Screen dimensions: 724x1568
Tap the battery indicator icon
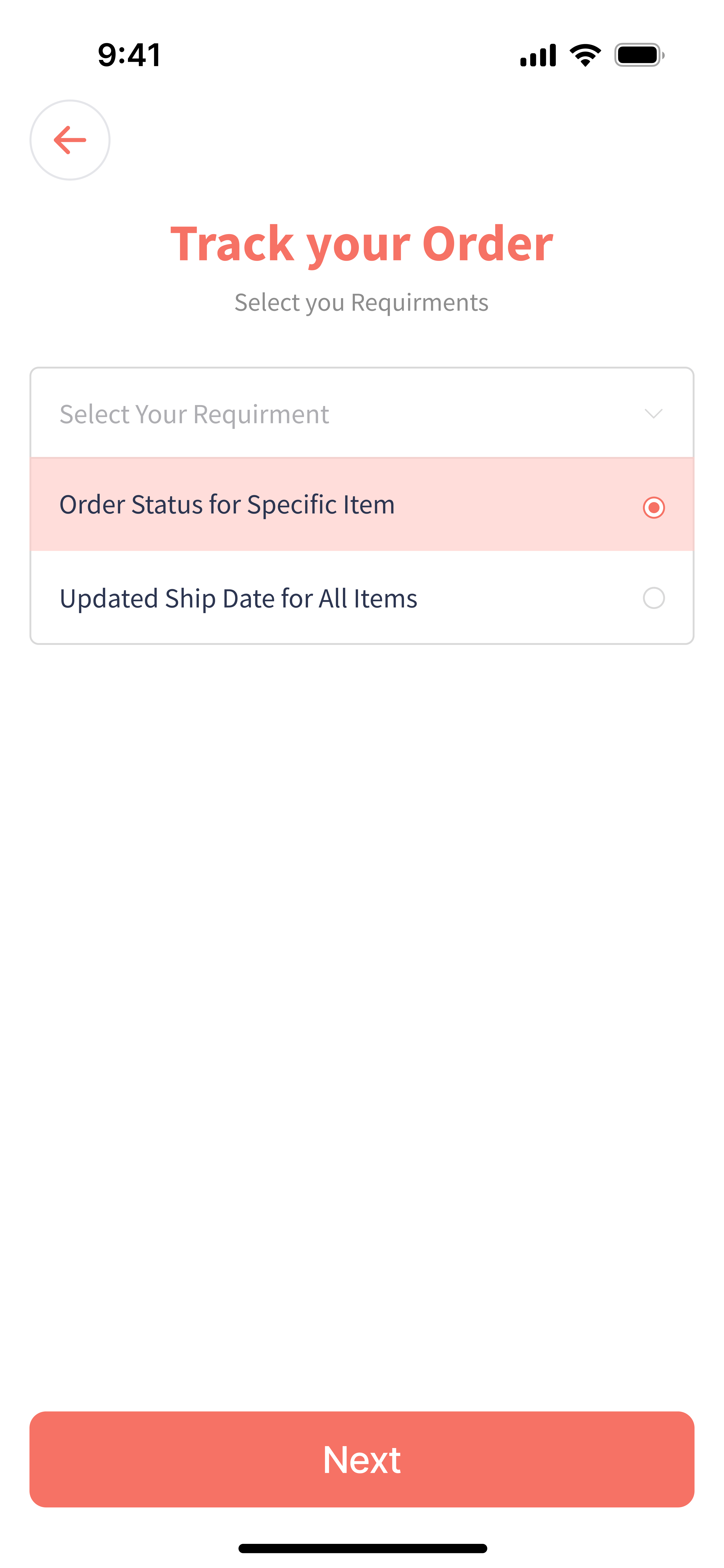[x=639, y=55]
